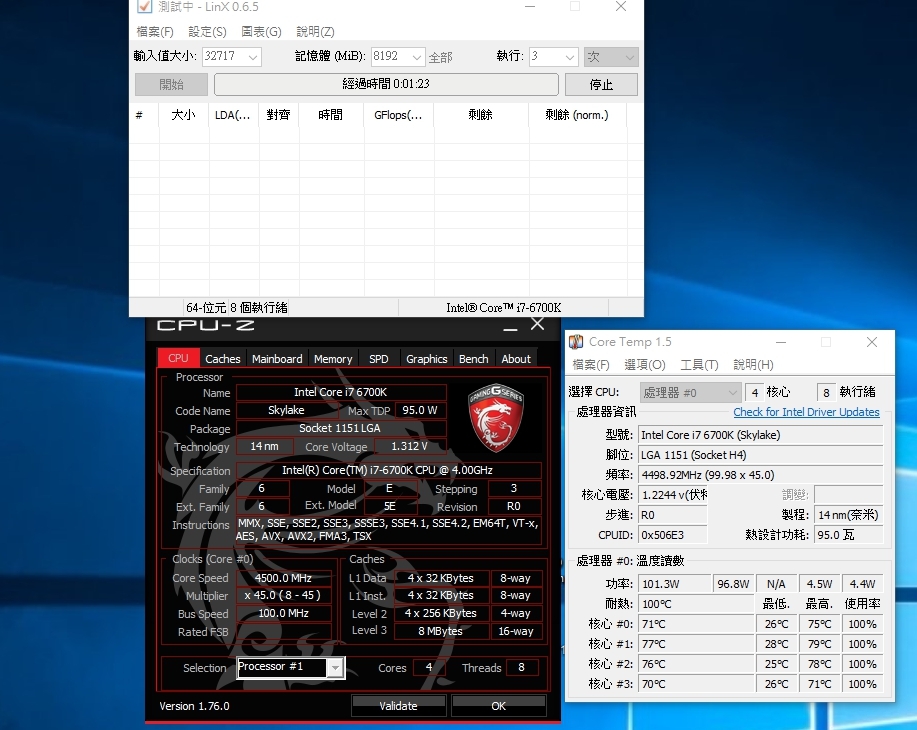Switch to the About tab in CPU-Z
The height and width of the screenshot is (730, 917).
pos(516,359)
